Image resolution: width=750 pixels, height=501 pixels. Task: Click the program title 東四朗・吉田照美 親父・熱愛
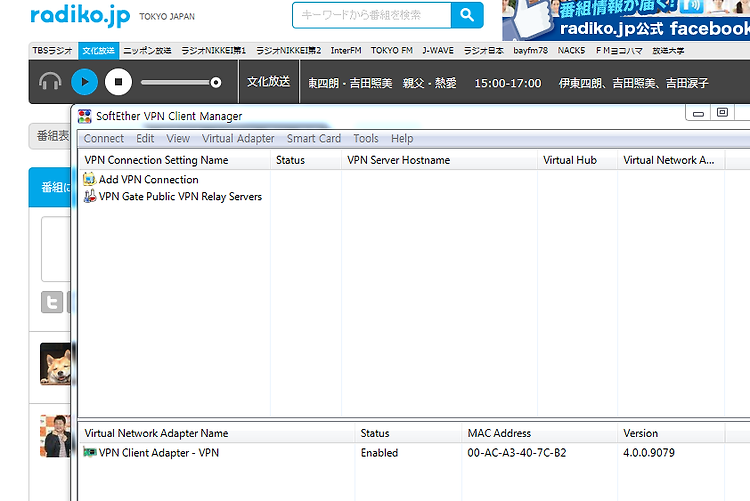(382, 83)
